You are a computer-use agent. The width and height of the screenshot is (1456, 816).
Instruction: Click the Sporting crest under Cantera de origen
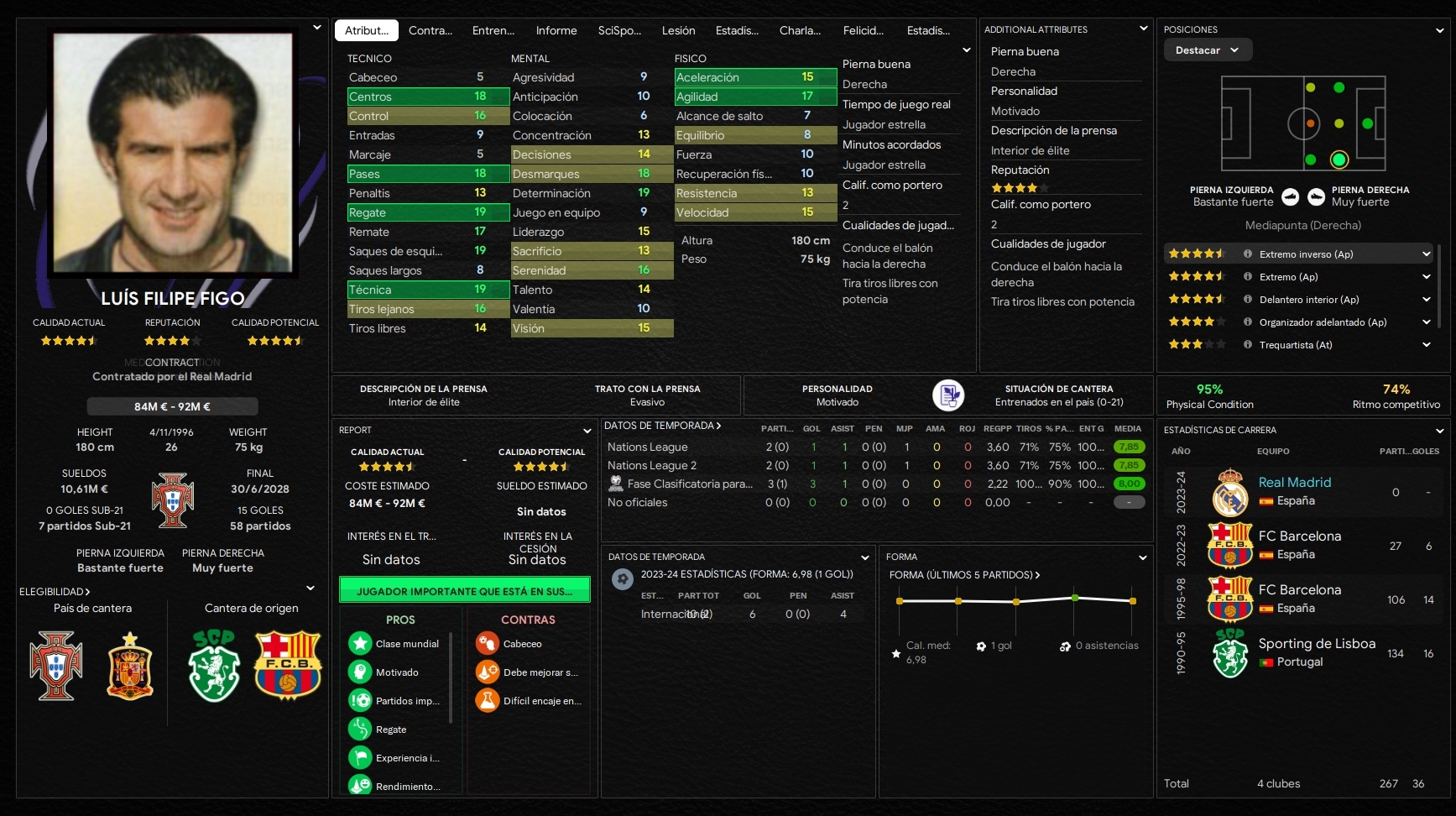pos(214,666)
